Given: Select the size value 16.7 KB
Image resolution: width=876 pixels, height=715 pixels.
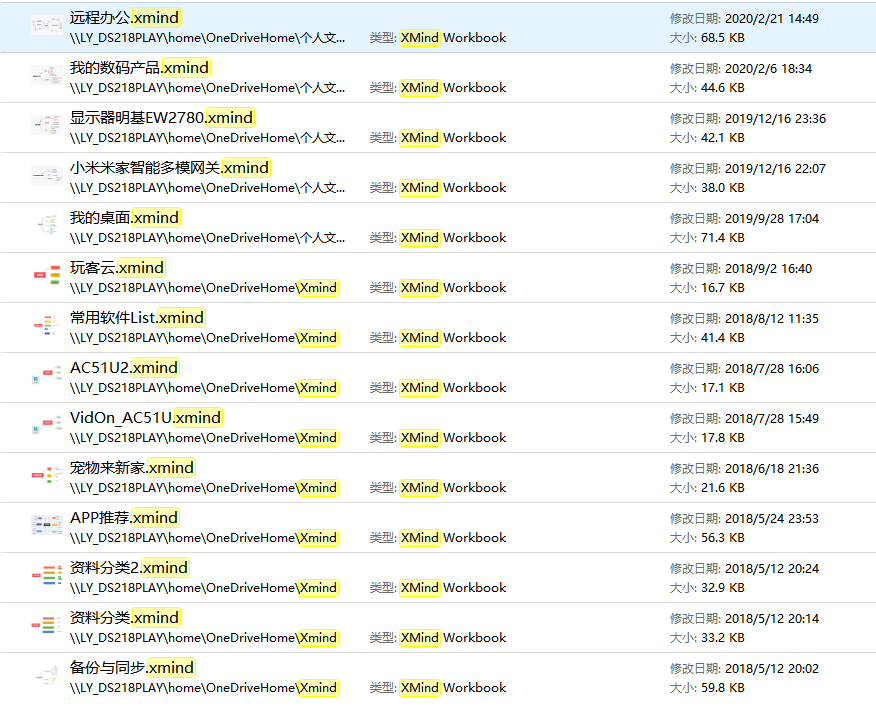Looking at the screenshot, I should pyautogui.click(x=723, y=288).
